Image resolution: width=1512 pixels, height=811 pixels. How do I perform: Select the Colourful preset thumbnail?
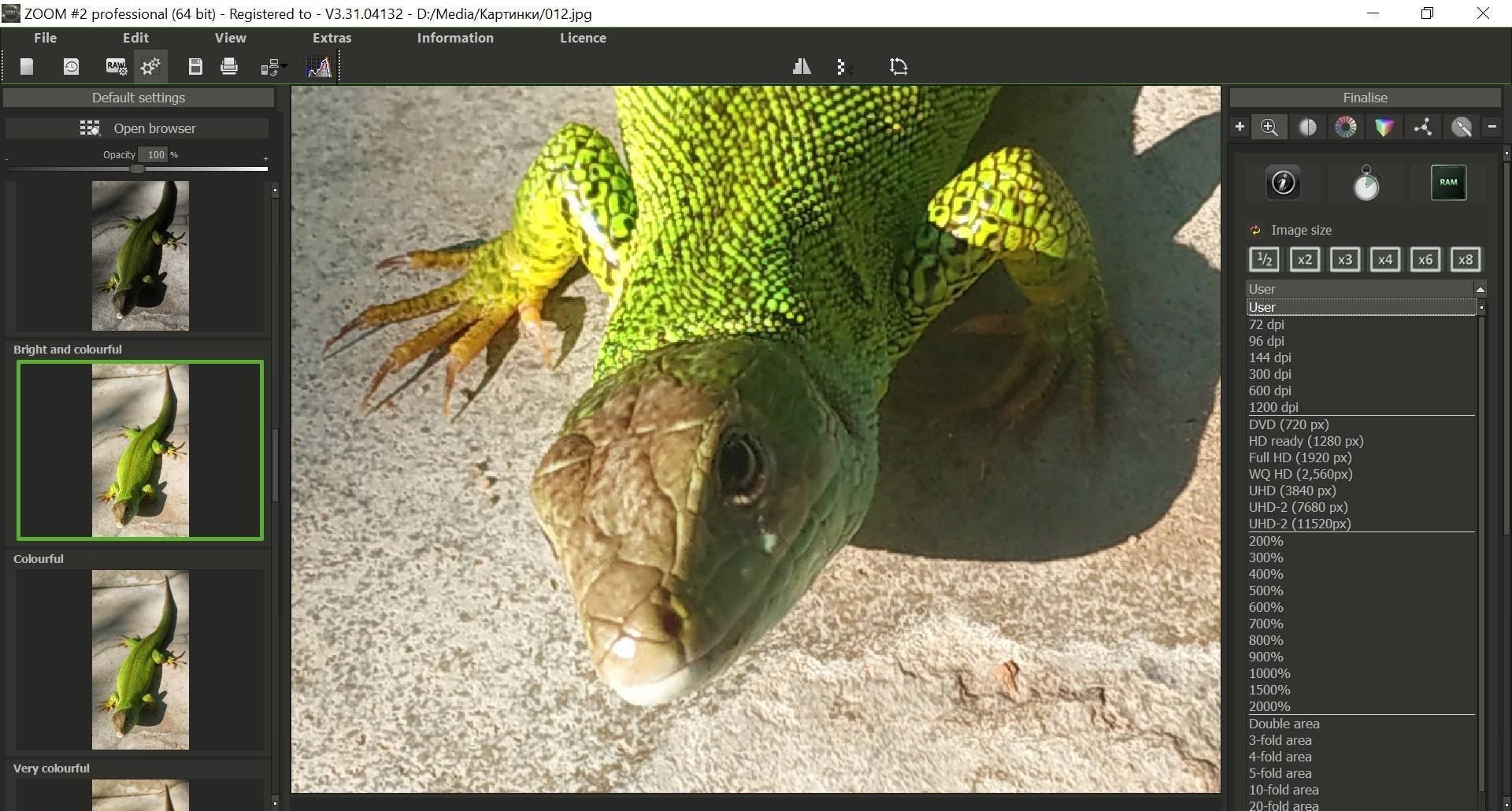point(140,660)
